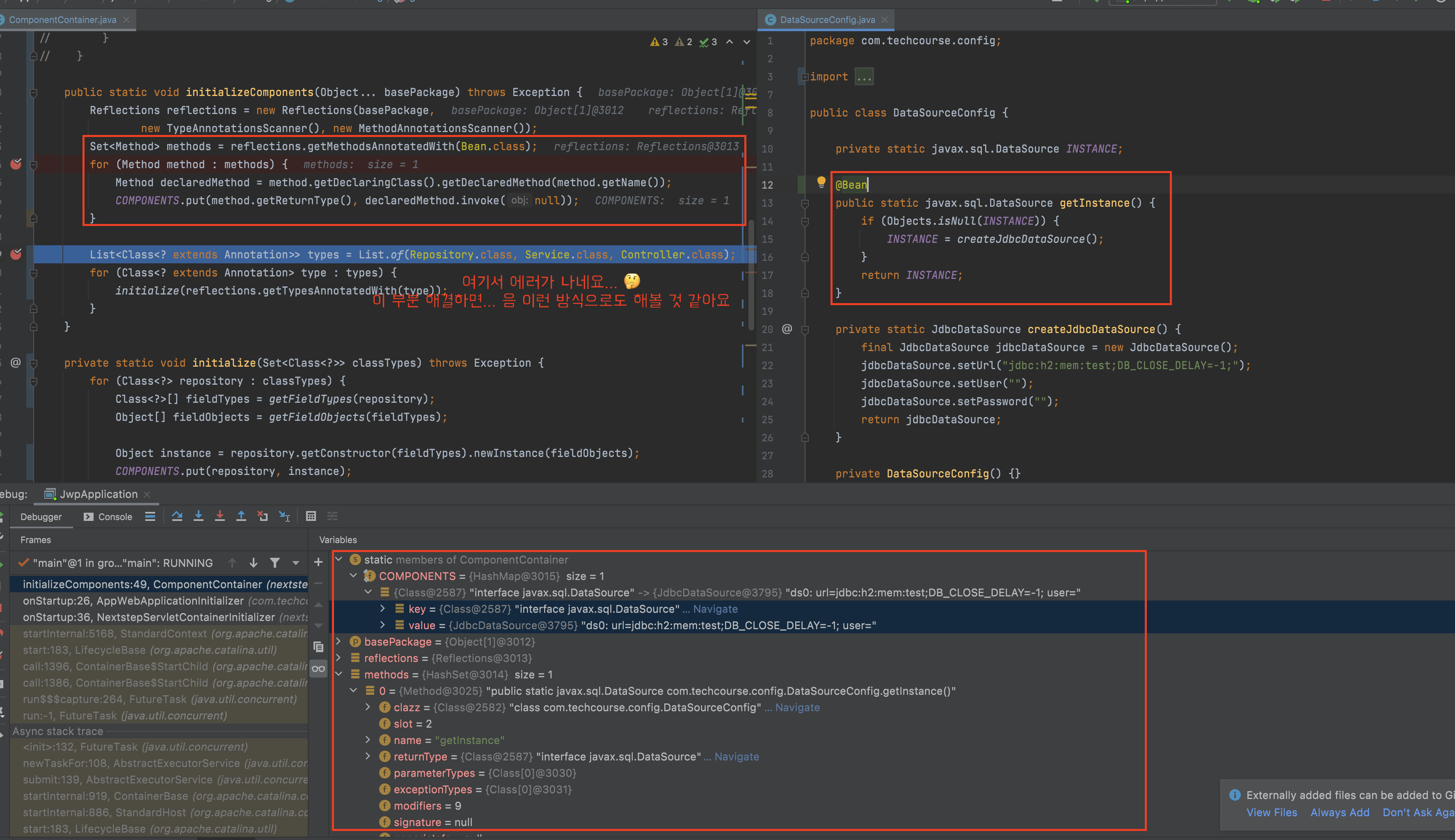Expand the reflections variable node
1455x840 pixels.
[339, 658]
